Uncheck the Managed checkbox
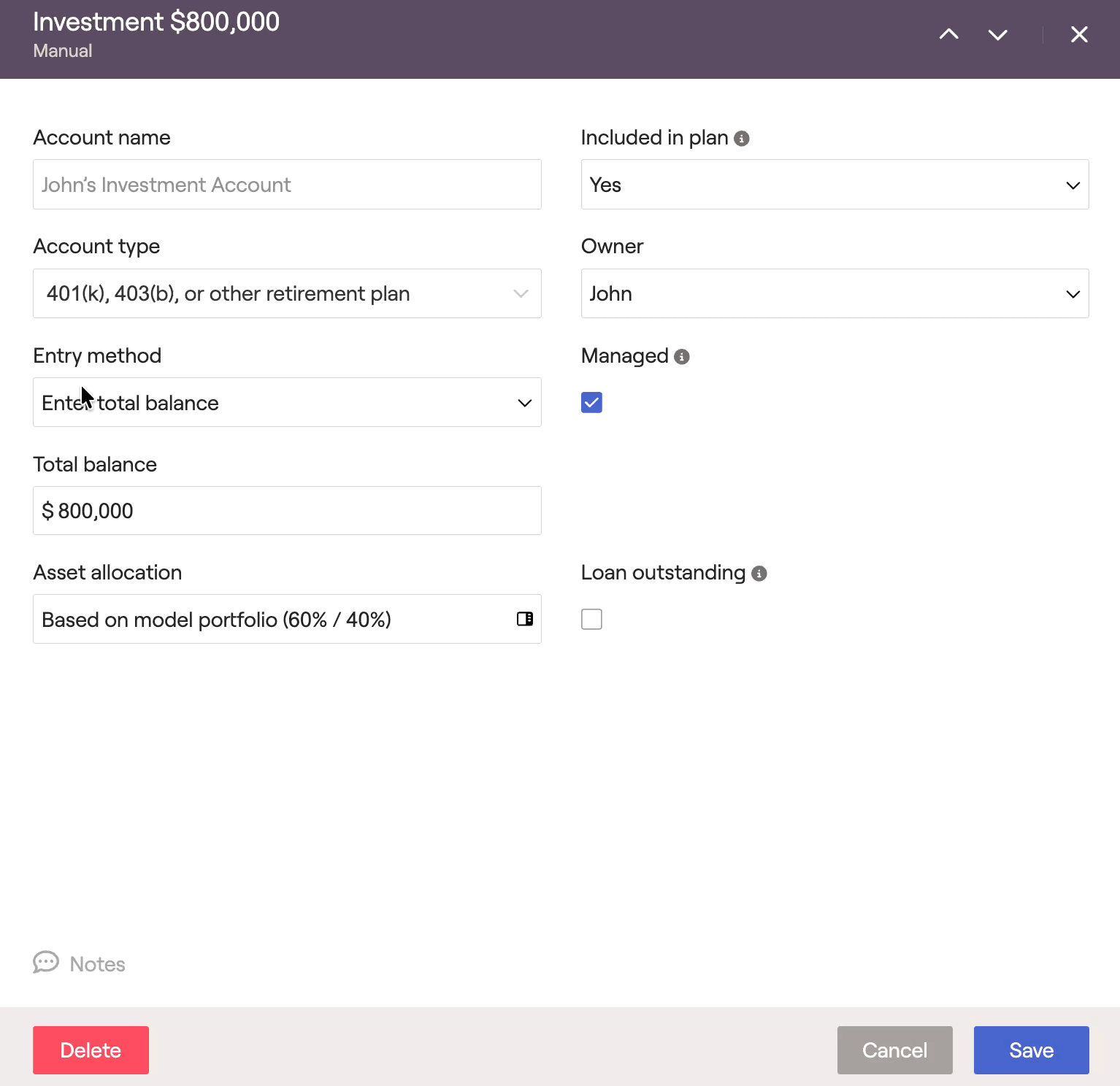 [x=591, y=402]
